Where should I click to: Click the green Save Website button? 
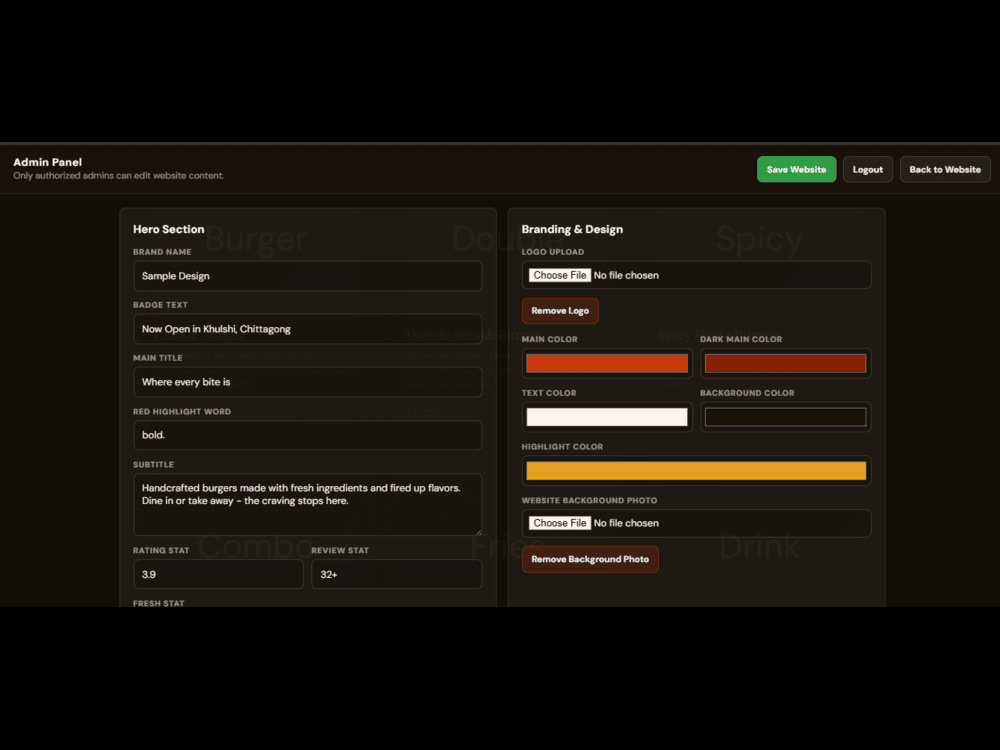click(x=796, y=169)
